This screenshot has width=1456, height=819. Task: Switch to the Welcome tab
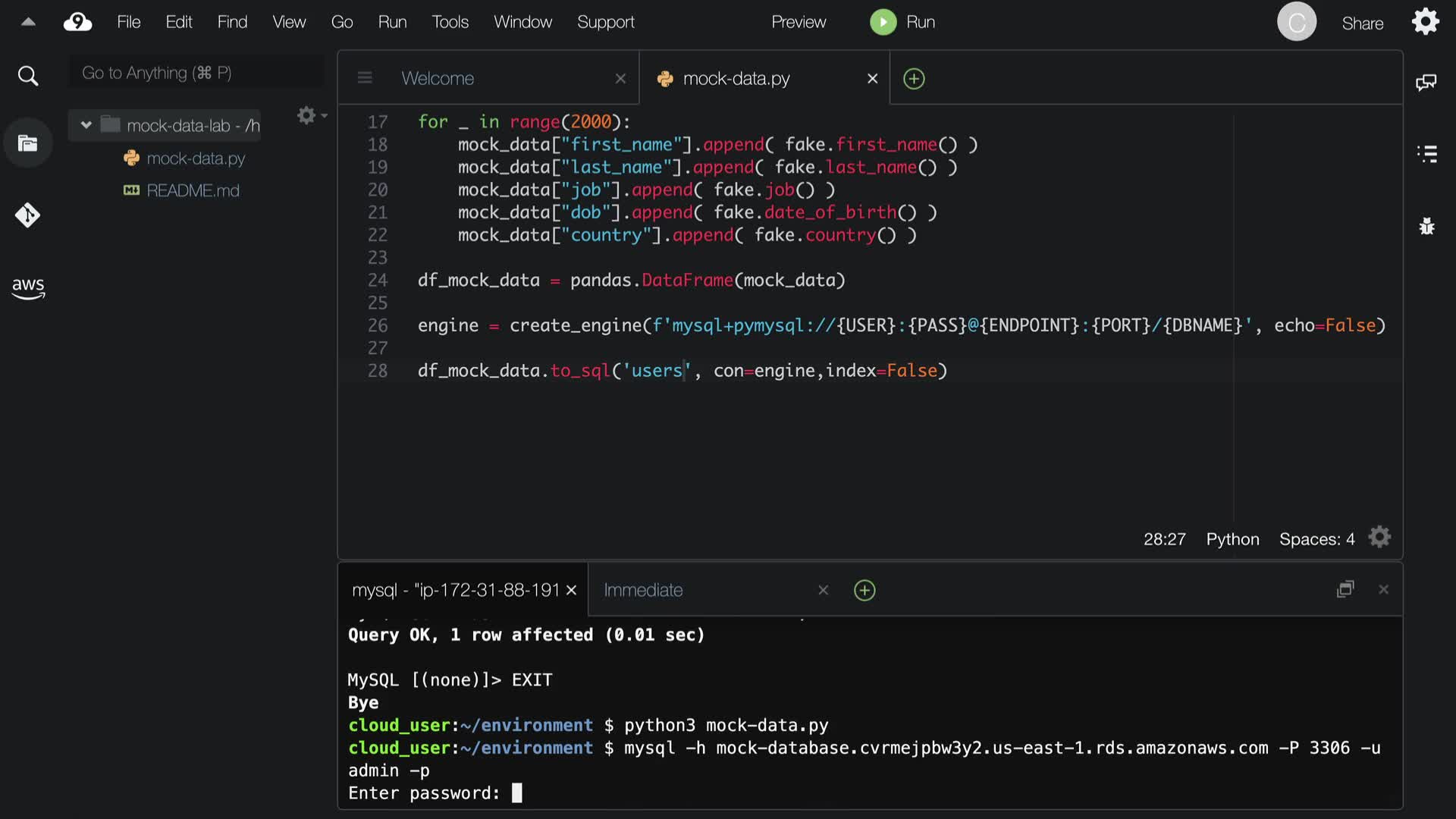(438, 78)
